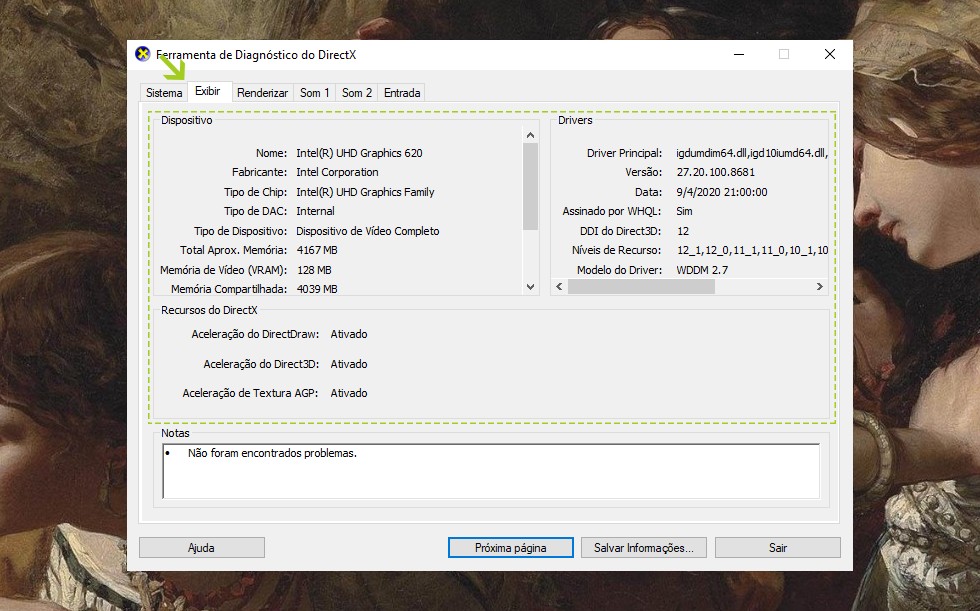Viewport: 980px width, 611px height.
Task: Select the Exibir tab
Action: [x=208, y=91]
